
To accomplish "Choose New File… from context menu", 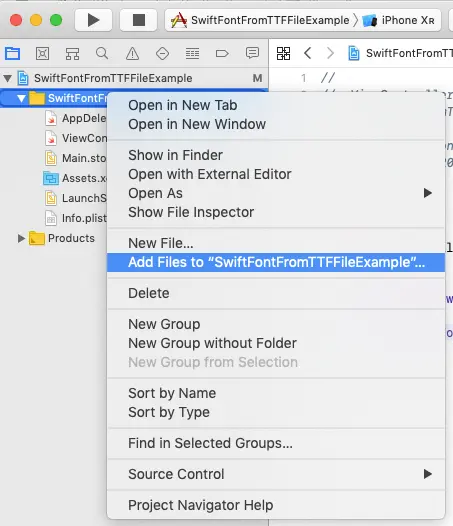I will pos(276,243).
